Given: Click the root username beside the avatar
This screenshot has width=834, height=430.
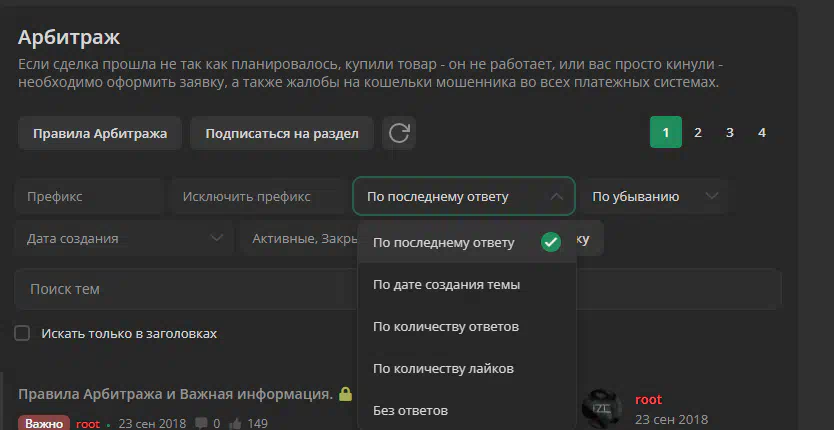Looking at the screenshot, I should [648, 399].
